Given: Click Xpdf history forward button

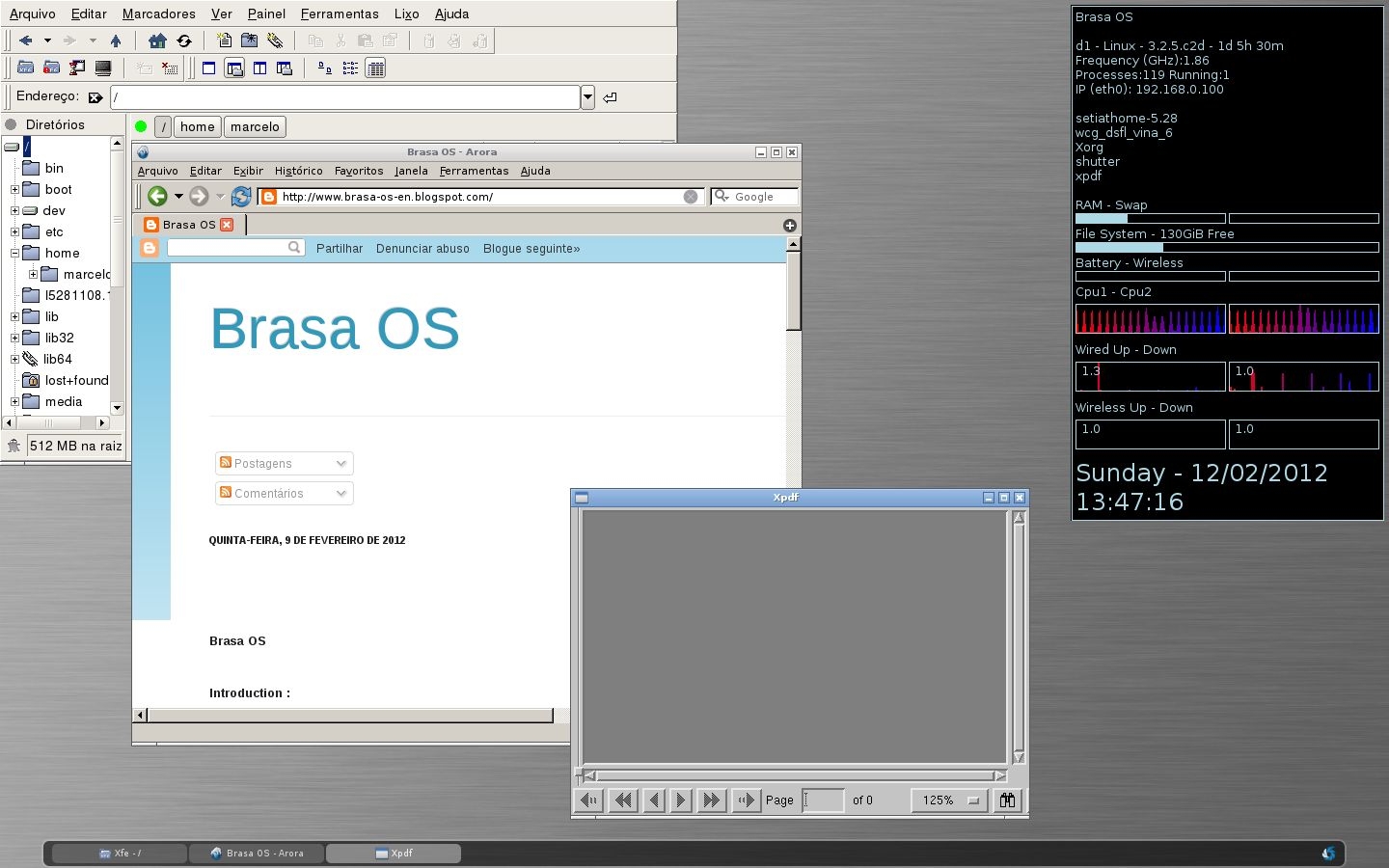Looking at the screenshot, I should (746, 800).
